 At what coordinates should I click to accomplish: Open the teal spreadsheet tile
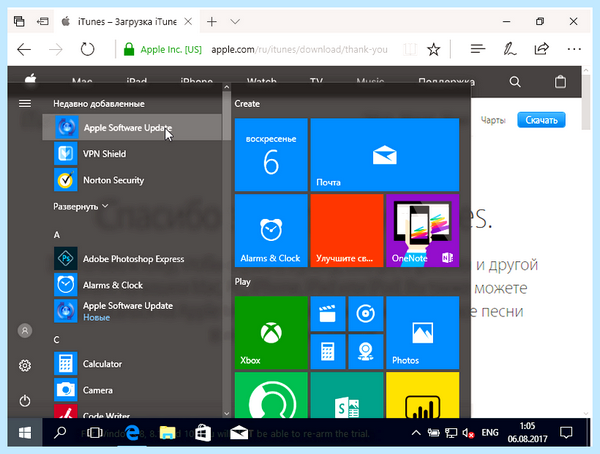pyautogui.click(x=347, y=395)
